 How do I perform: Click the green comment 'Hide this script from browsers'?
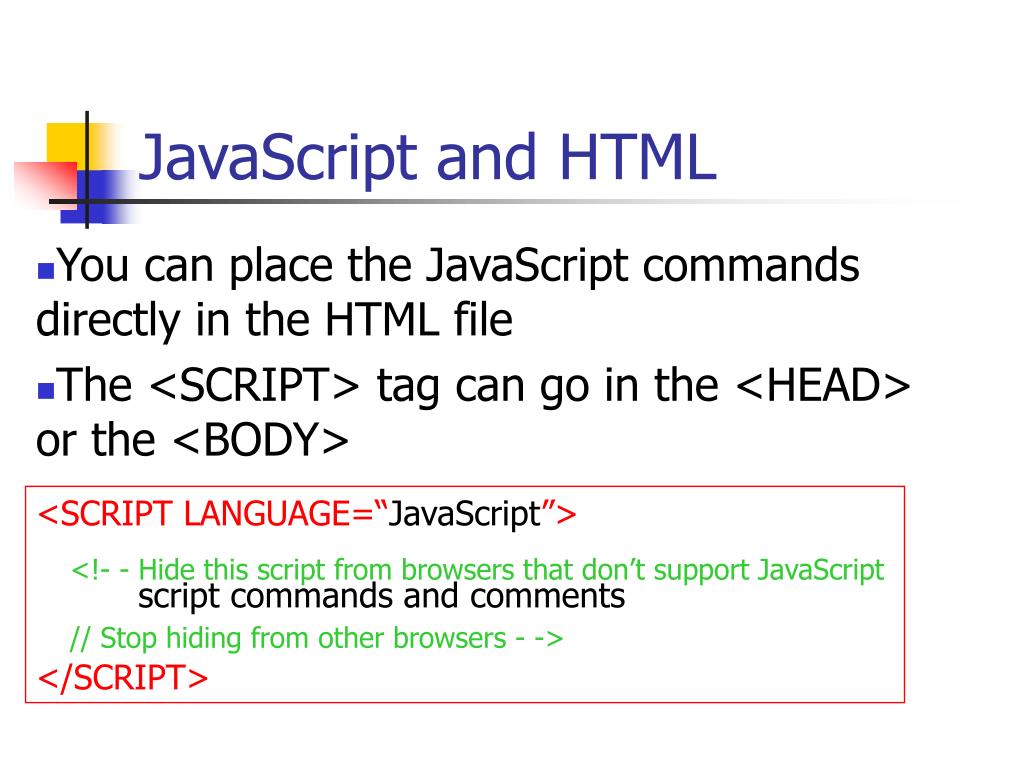(x=327, y=569)
